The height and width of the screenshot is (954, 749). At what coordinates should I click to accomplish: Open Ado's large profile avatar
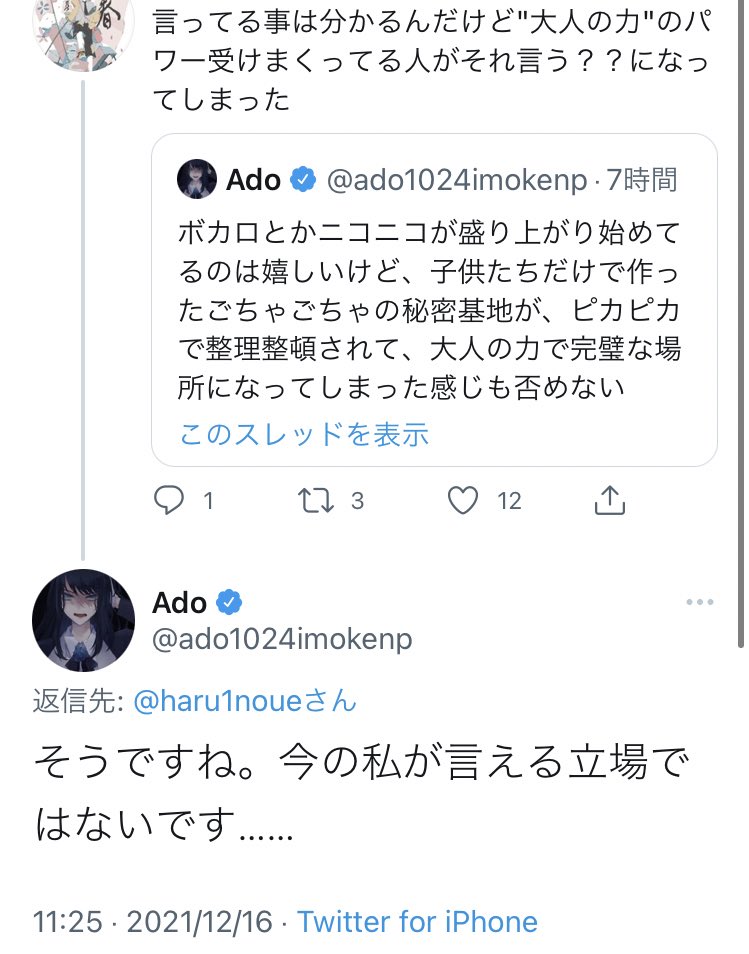(84, 621)
